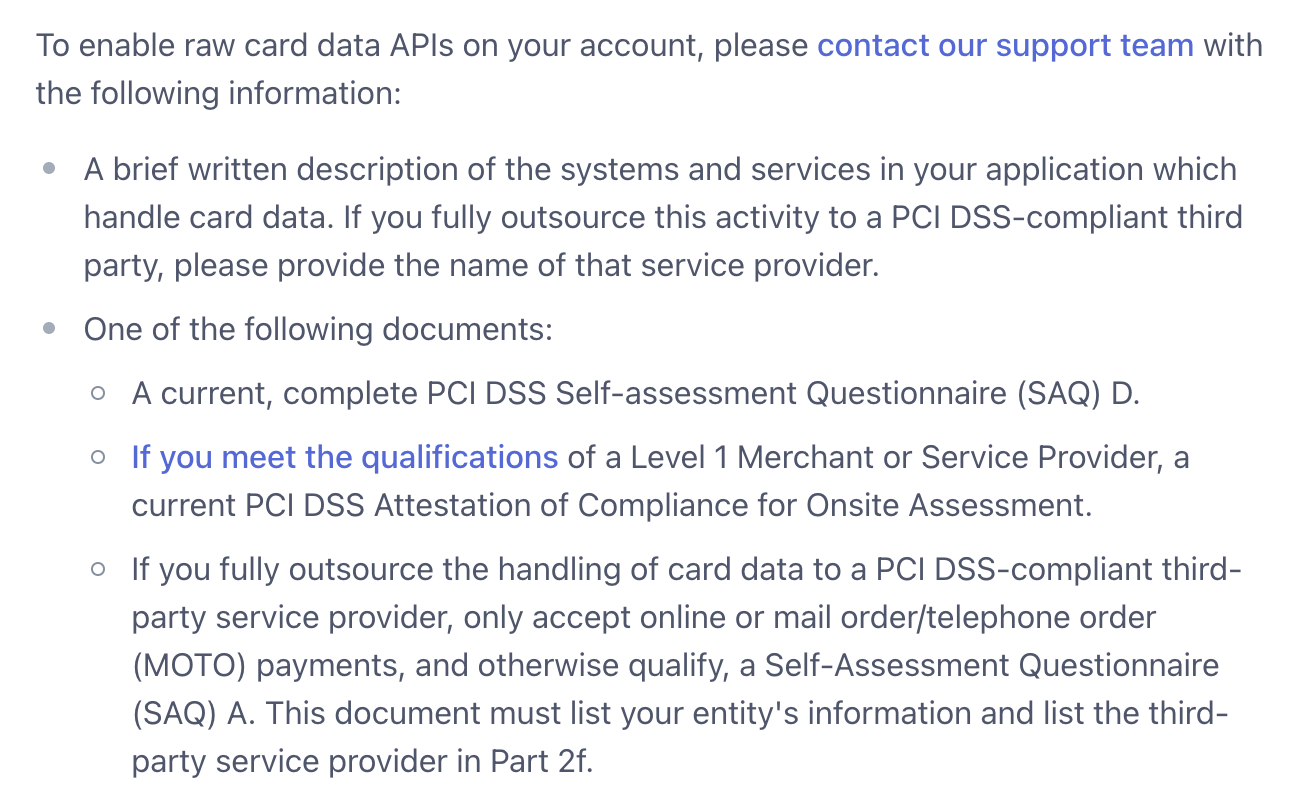Screen dimensions: 1296x798
Task: Click 'Attestation of Compliance for Onsite Assessment' text
Action: point(733,506)
